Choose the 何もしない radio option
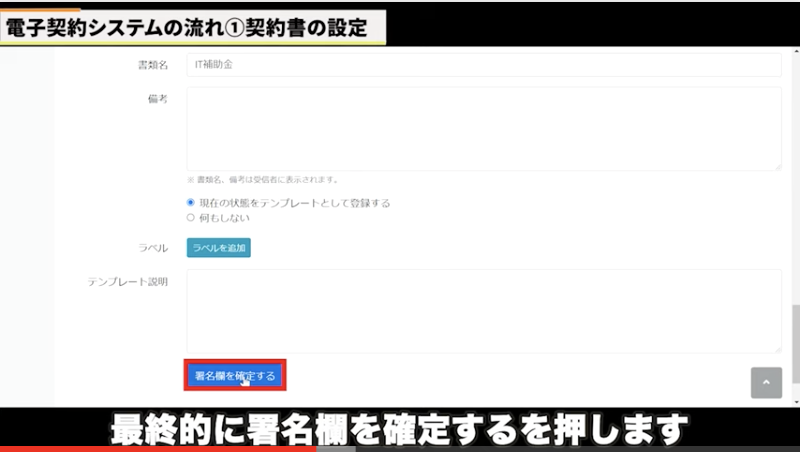This screenshot has width=800, height=452. click(191, 216)
